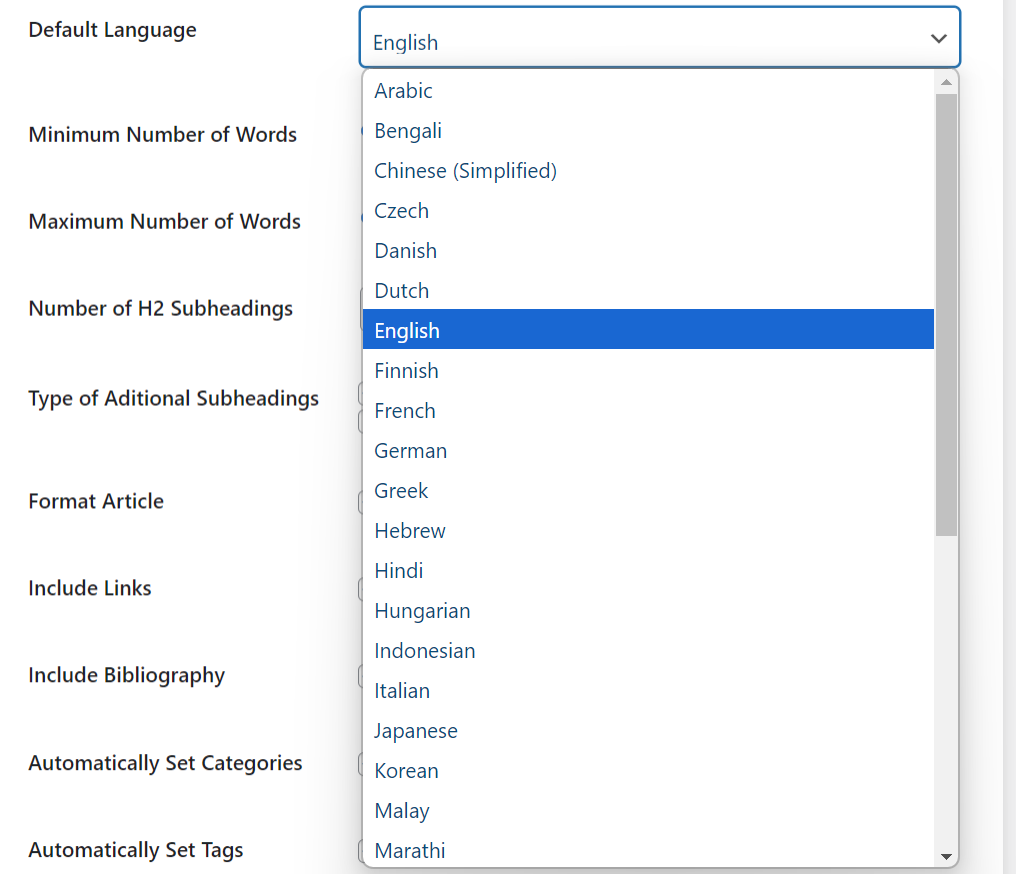This screenshot has height=874, width=1016.
Task: Choose Hindi from the list
Action: click(x=648, y=571)
